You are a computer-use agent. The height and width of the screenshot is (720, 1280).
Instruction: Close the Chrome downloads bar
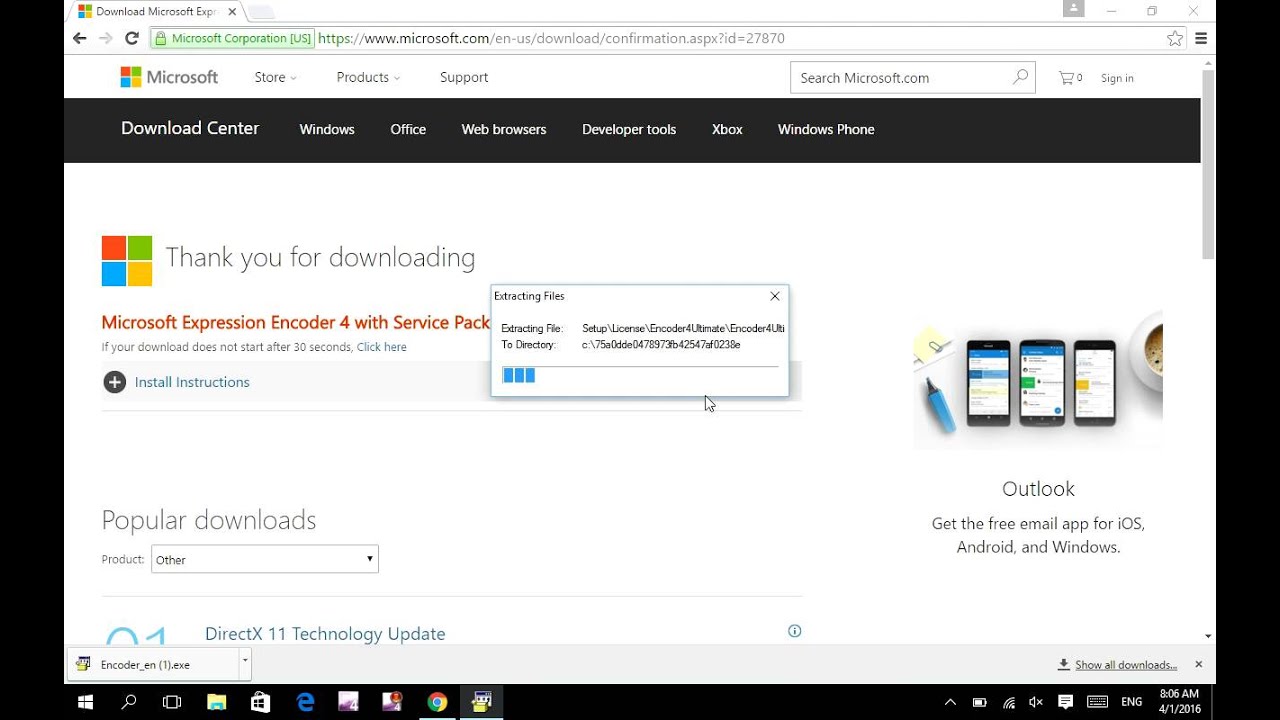1199,664
